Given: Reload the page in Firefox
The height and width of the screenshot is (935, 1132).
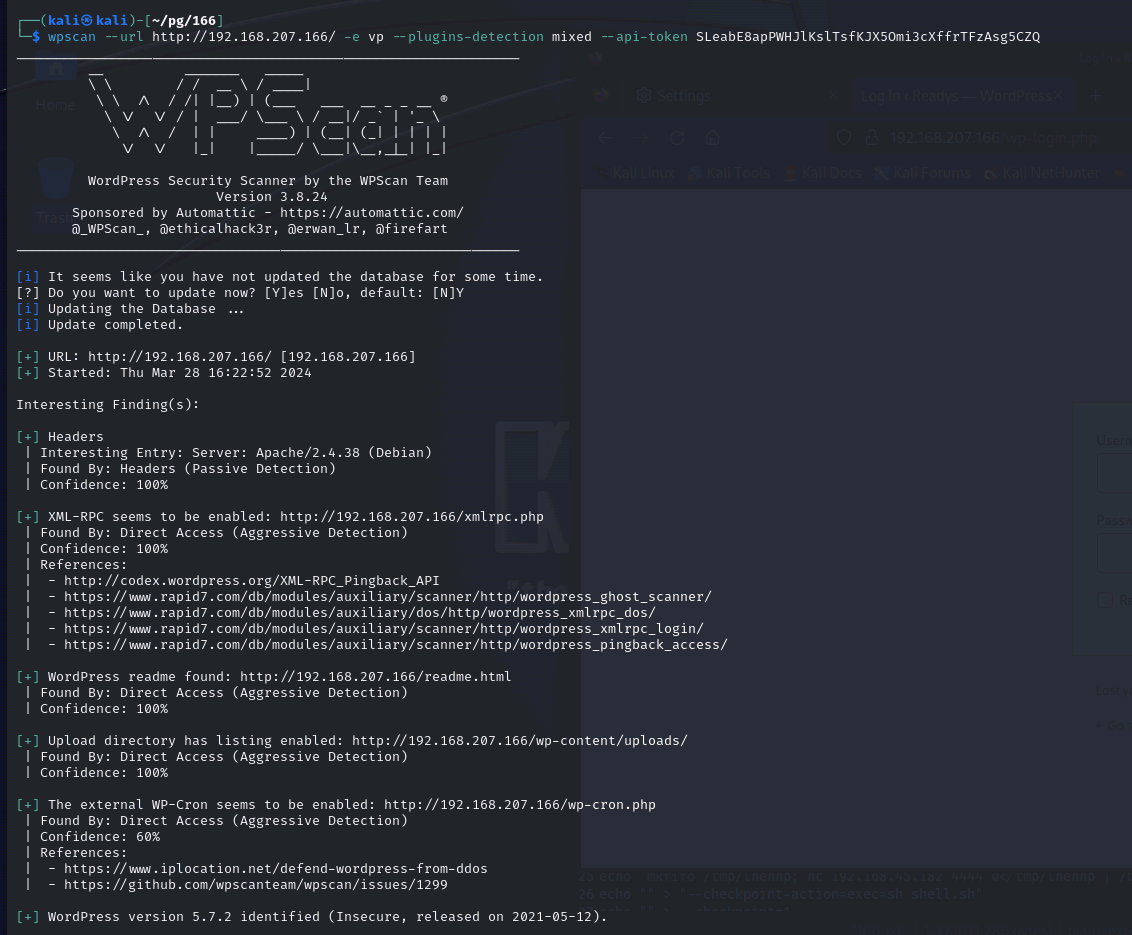Looking at the screenshot, I should tap(677, 138).
